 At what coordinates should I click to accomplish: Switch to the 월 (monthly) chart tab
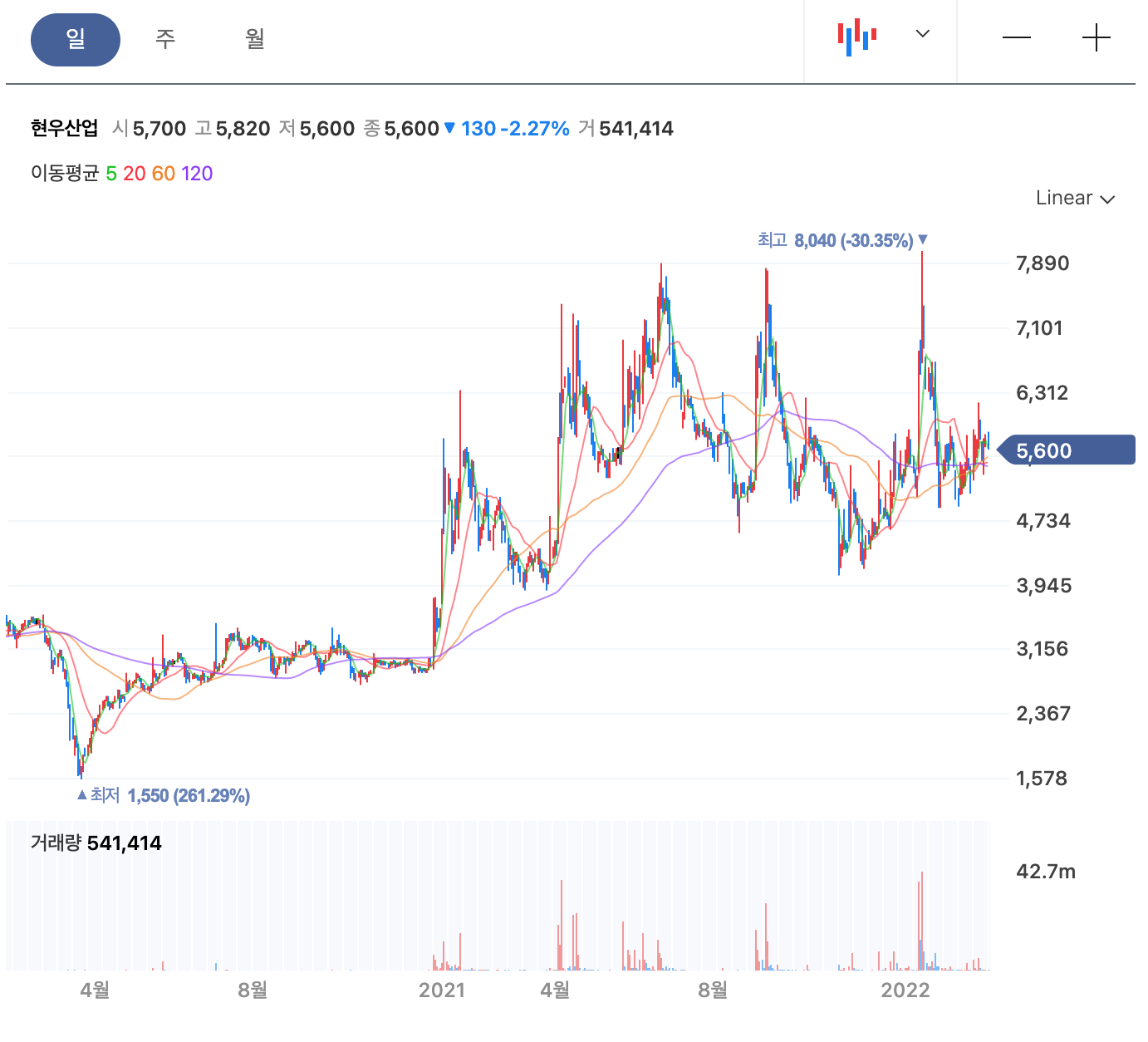[x=255, y=39]
